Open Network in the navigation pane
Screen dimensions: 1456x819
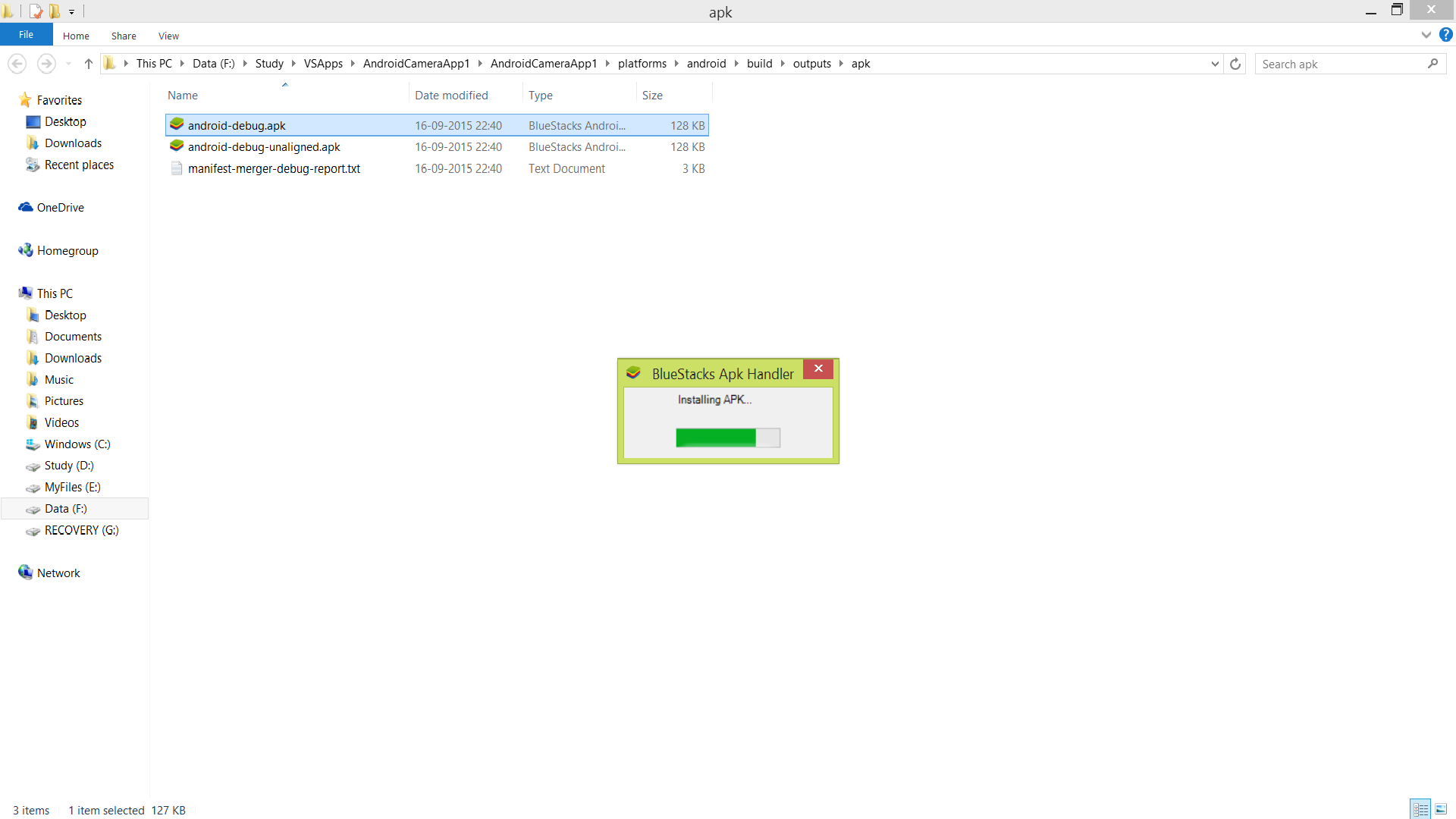coord(58,573)
